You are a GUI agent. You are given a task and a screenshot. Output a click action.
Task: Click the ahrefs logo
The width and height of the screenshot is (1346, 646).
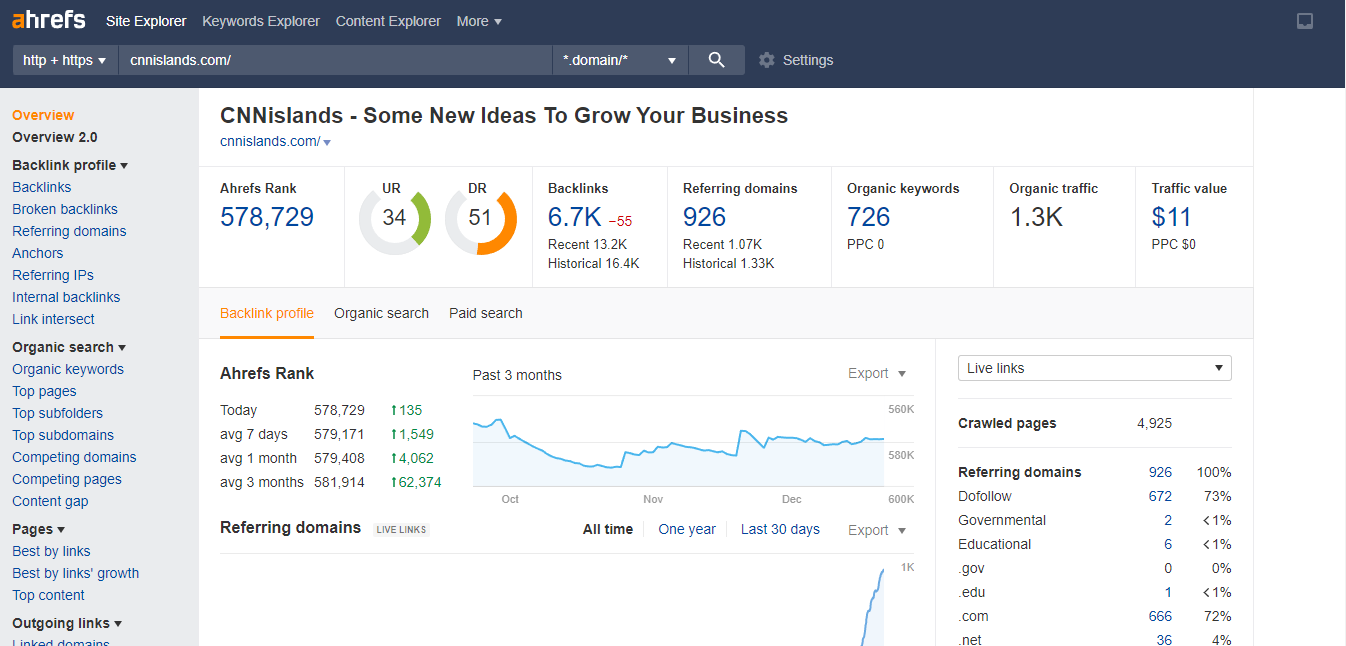(x=48, y=21)
